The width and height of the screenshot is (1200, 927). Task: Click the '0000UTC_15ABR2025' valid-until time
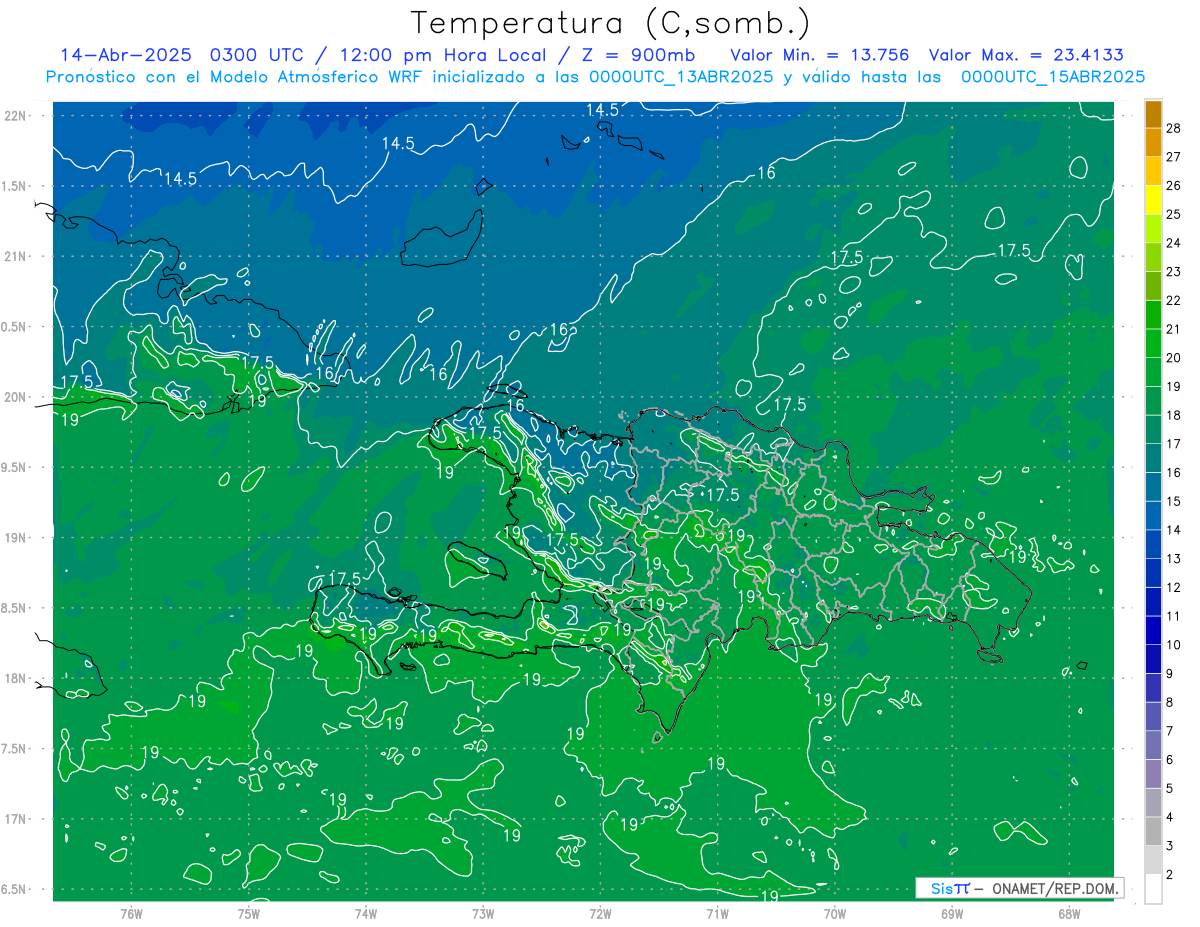(x=1053, y=77)
